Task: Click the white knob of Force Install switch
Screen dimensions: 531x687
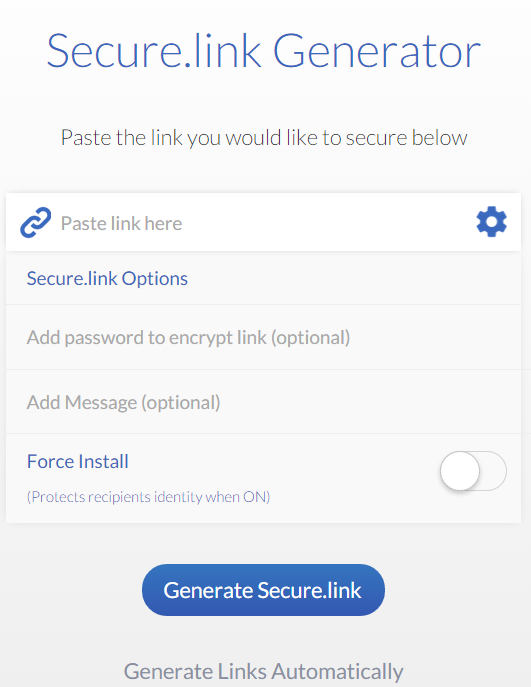Action: click(x=460, y=471)
